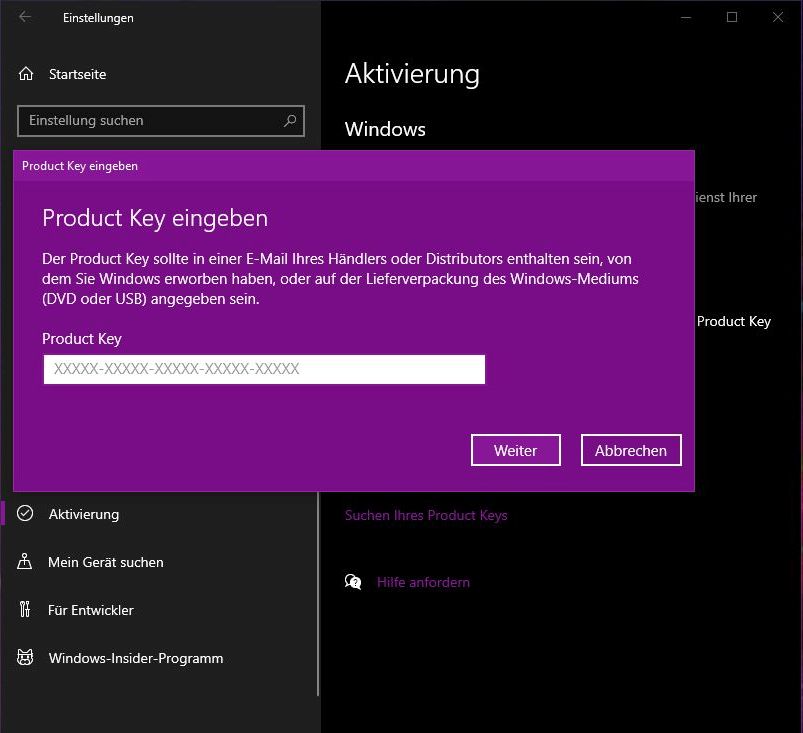Image resolution: width=803 pixels, height=733 pixels.
Task: Focus the Product Key input field
Action: coord(264,369)
